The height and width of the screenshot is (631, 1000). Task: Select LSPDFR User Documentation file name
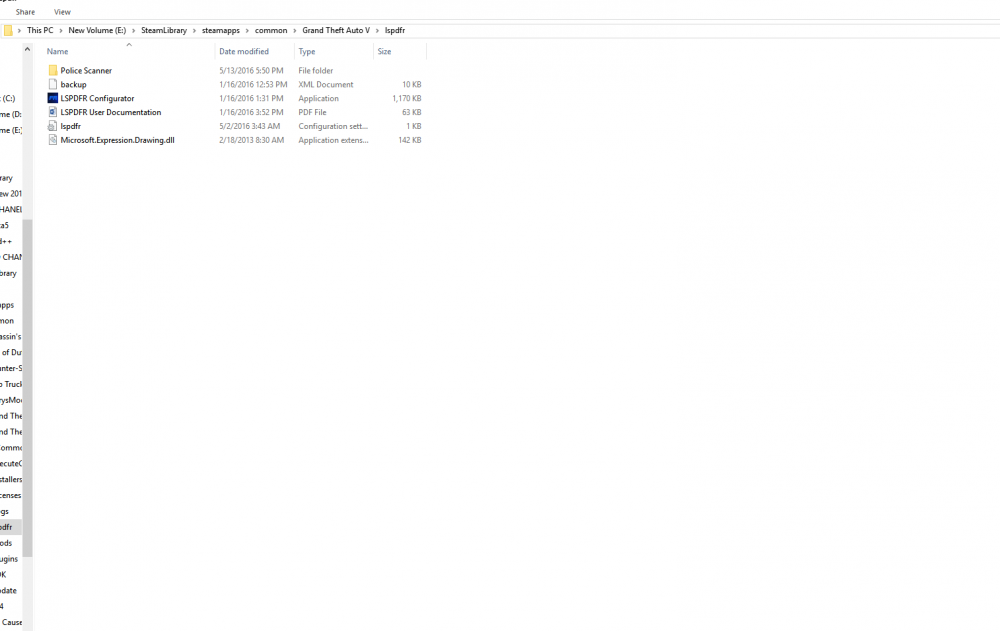[111, 112]
